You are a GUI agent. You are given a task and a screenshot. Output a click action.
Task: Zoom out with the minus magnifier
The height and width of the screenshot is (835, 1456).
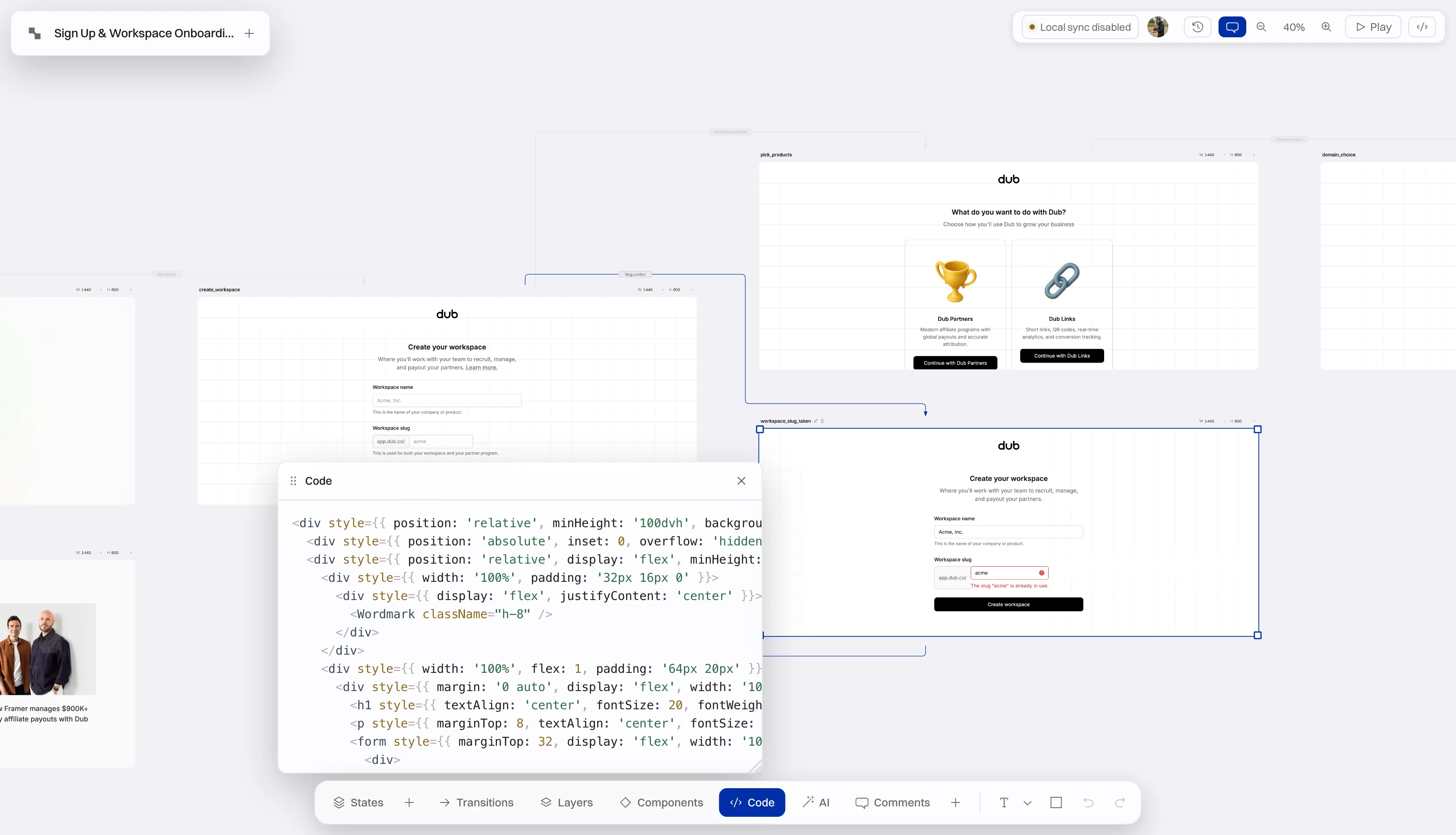(1261, 27)
